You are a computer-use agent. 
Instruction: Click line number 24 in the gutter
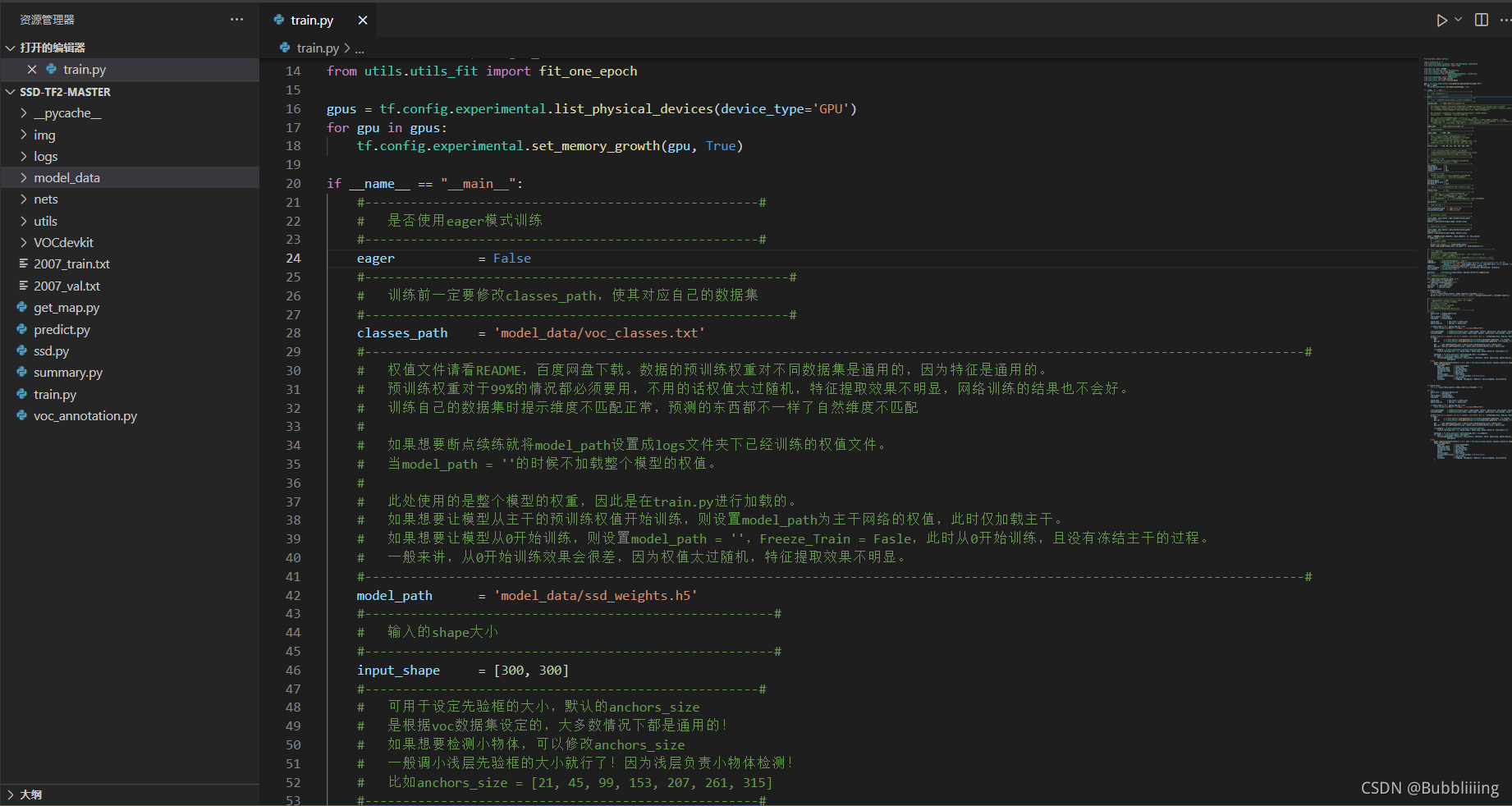pos(293,259)
